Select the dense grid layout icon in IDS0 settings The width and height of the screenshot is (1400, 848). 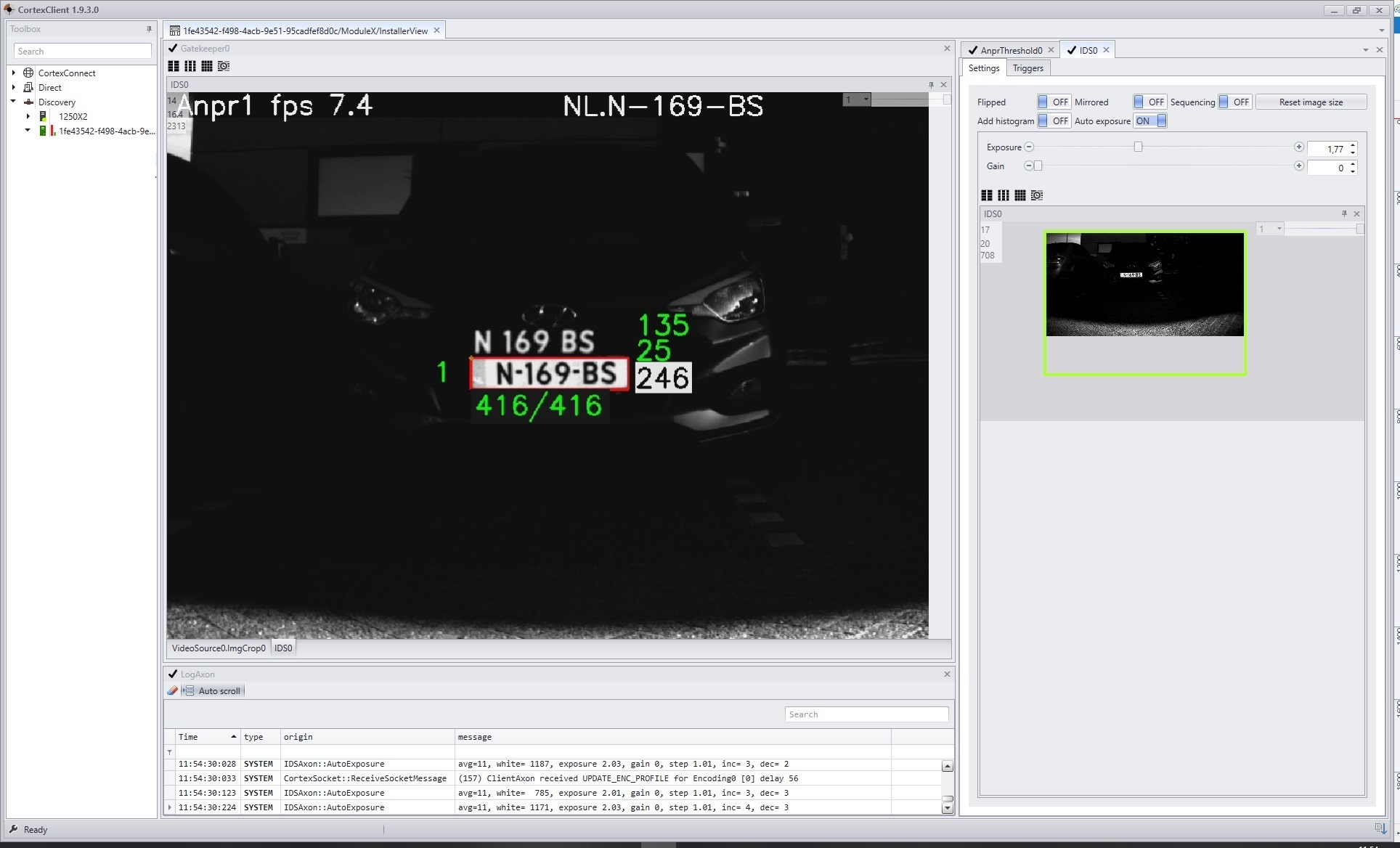coord(1020,195)
